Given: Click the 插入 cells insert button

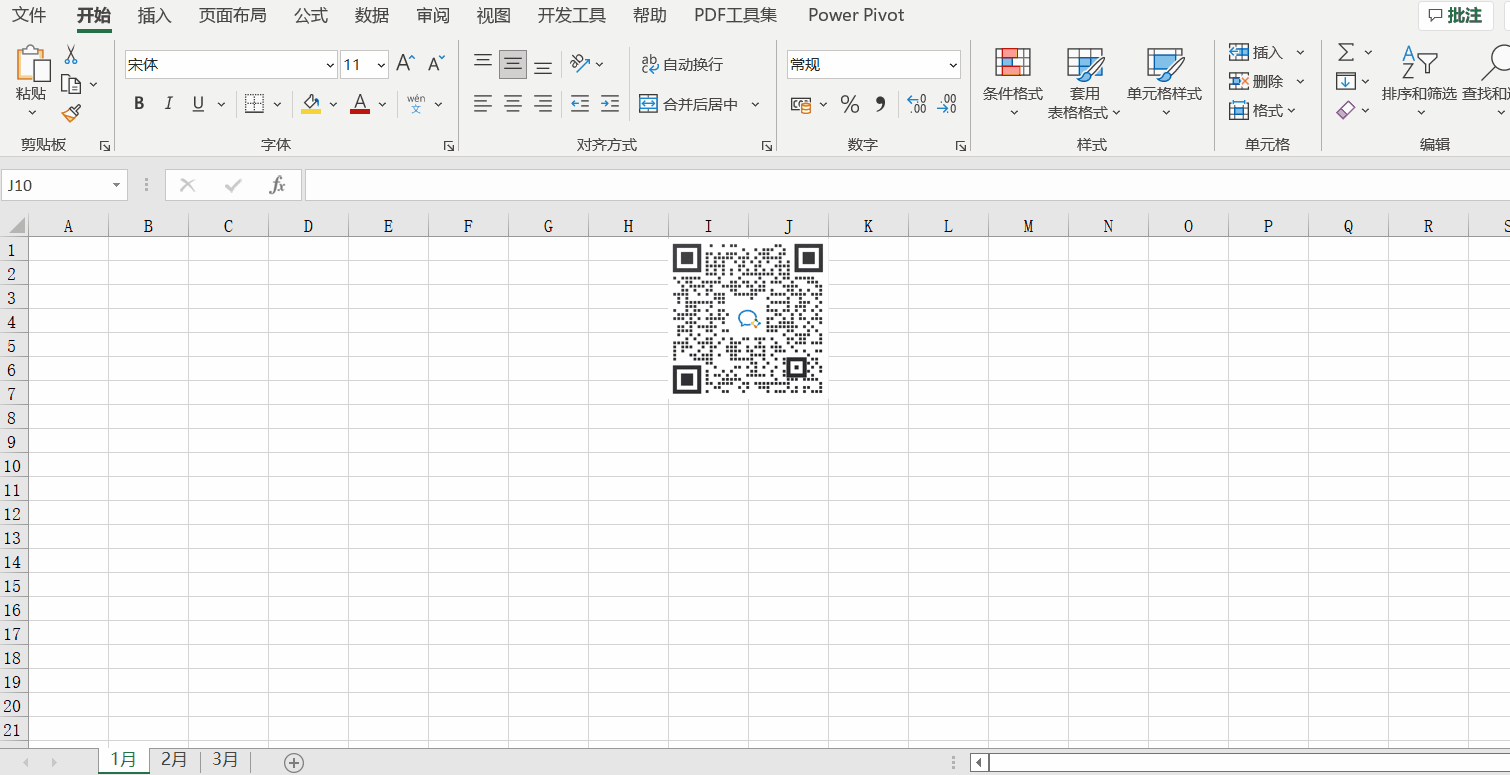Looking at the screenshot, I should coord(1257,52).
